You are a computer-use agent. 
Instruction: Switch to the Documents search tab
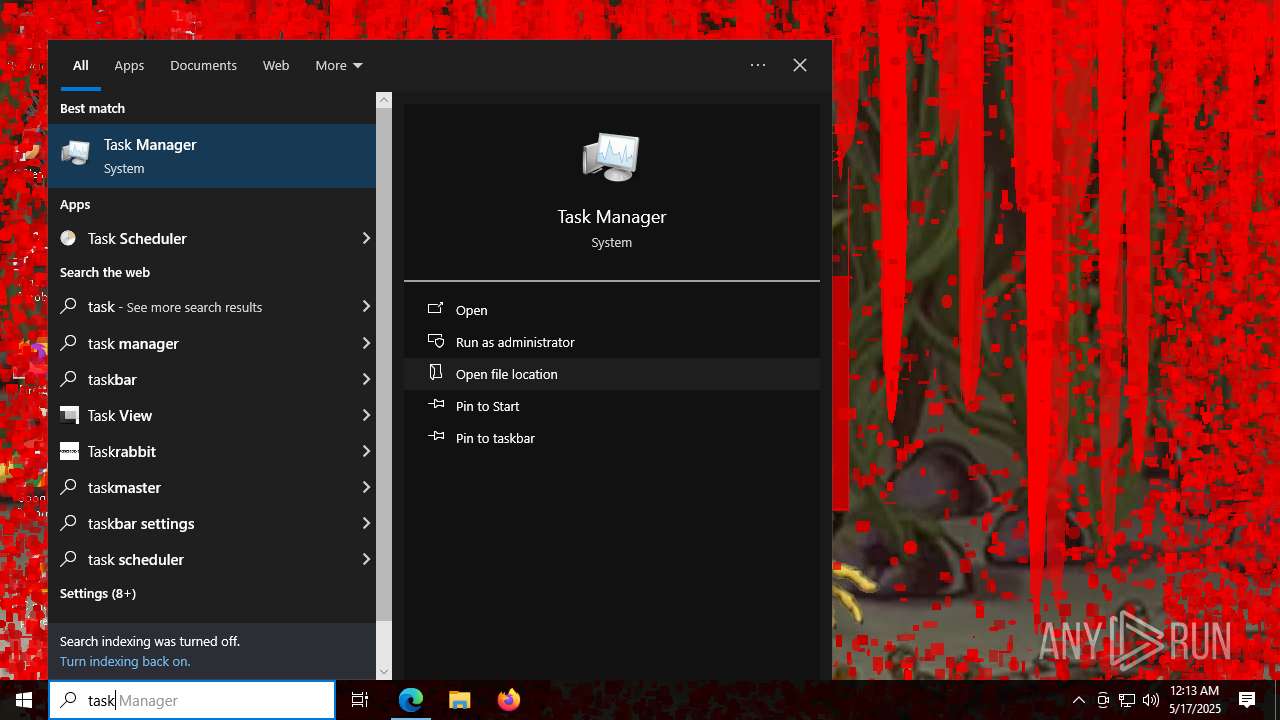click(203, 65)
